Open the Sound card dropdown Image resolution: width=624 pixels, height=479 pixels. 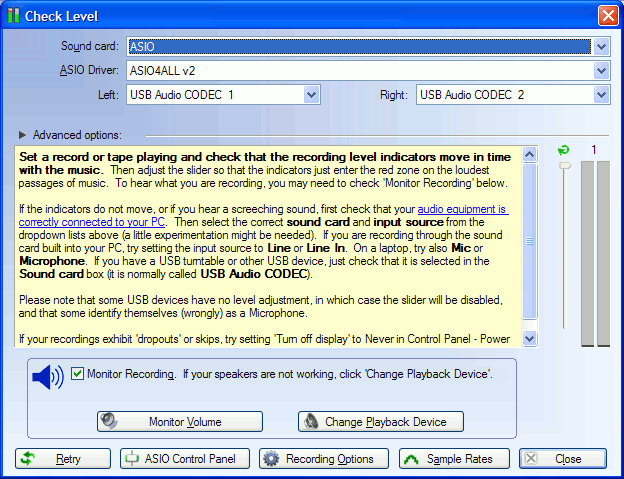[601, 47]
